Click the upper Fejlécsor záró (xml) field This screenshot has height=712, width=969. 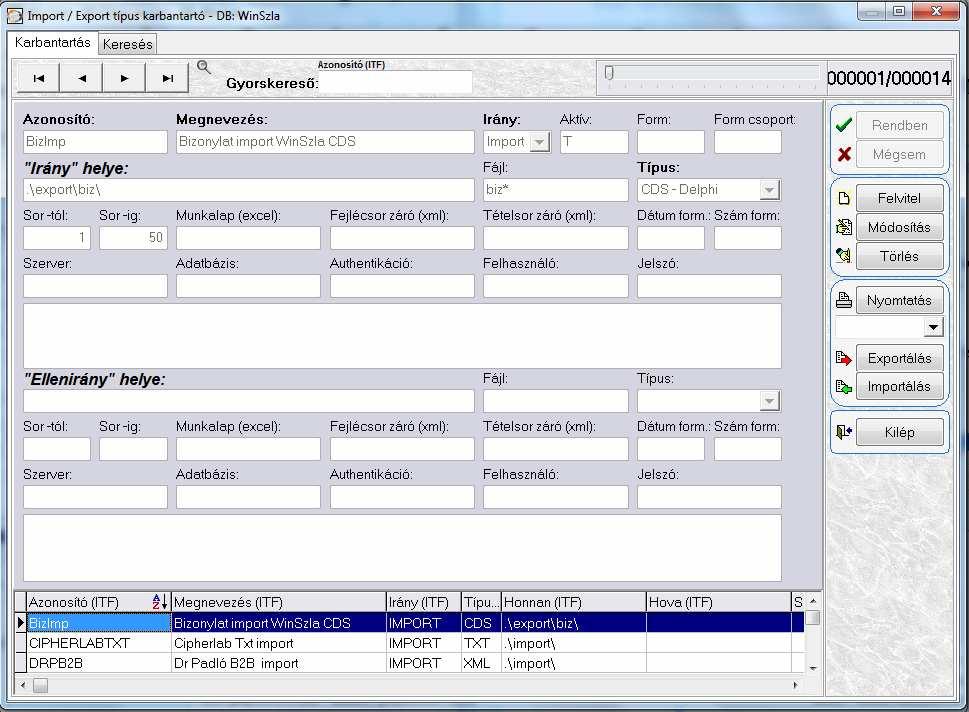pyautogui.click(x=402, y=238)
